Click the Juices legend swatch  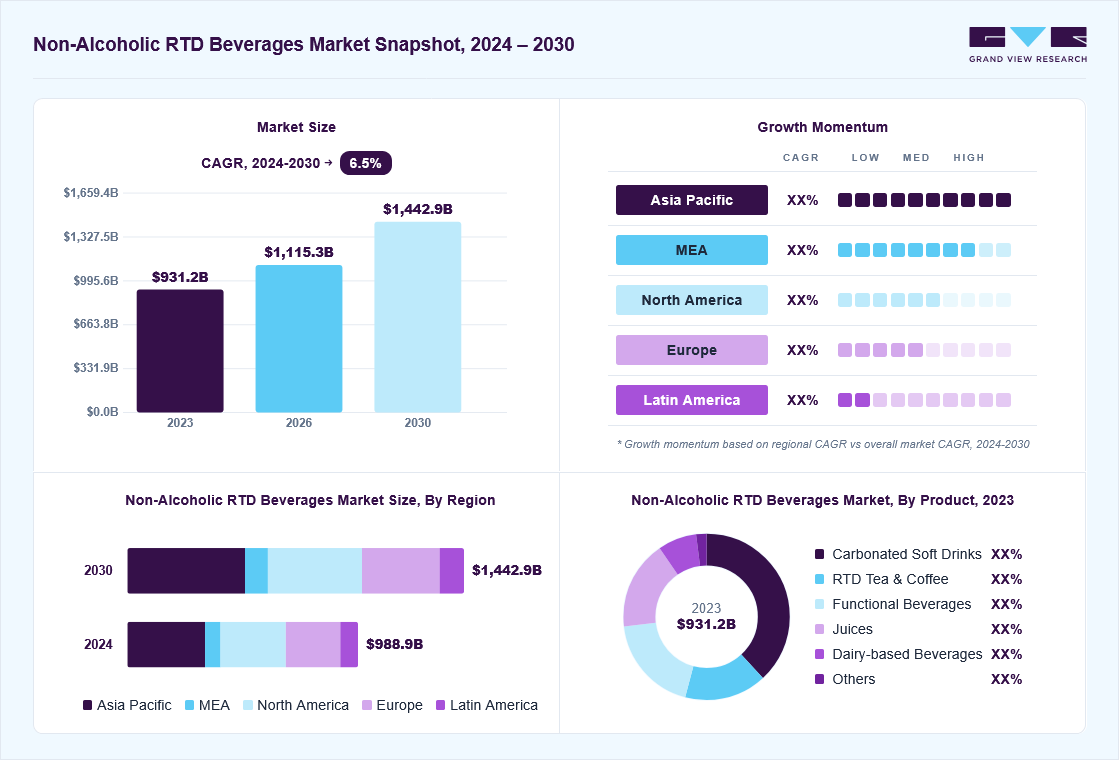click(819, 629)
